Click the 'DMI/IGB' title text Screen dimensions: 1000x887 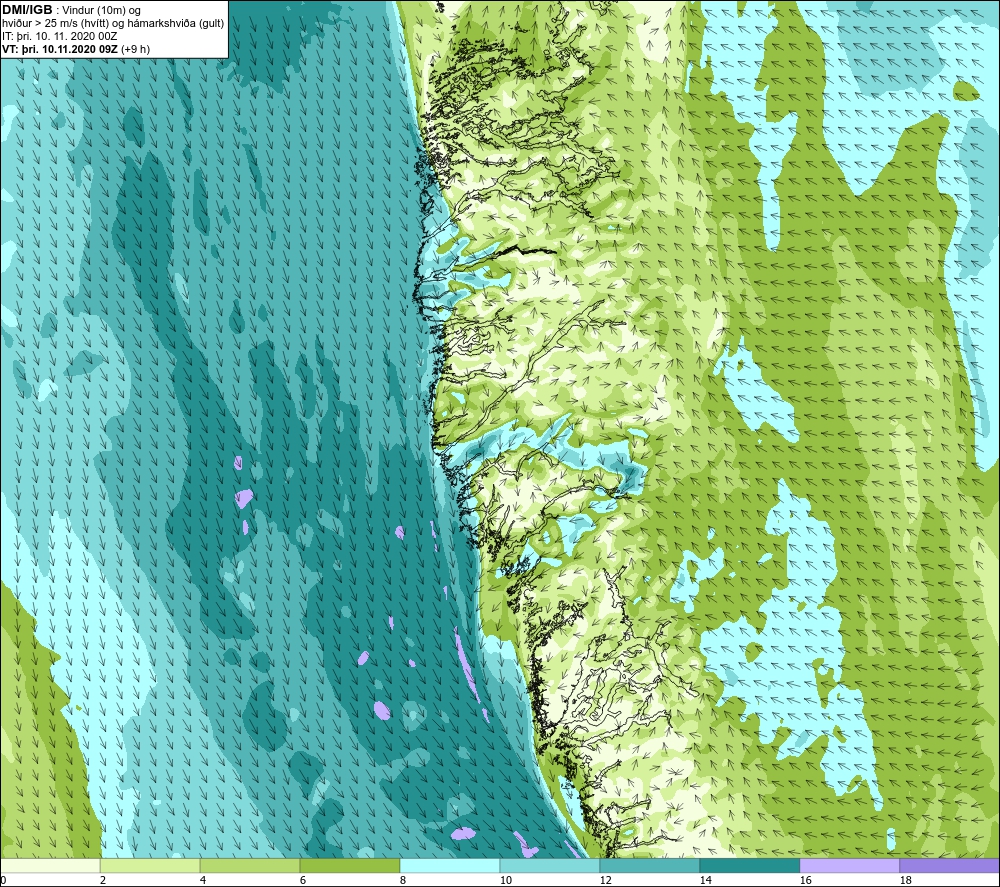click(x=27, y=10)
